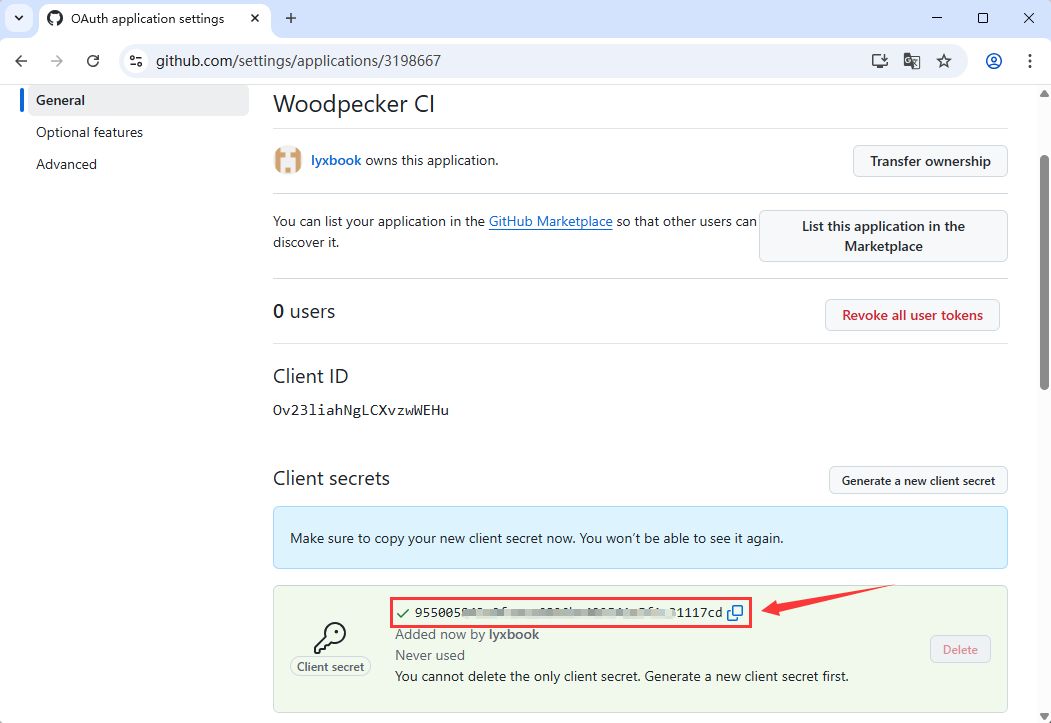1051x723 pixels.
Task: Click the scrollbar up arrow
Action: (x=1044, y=93)
